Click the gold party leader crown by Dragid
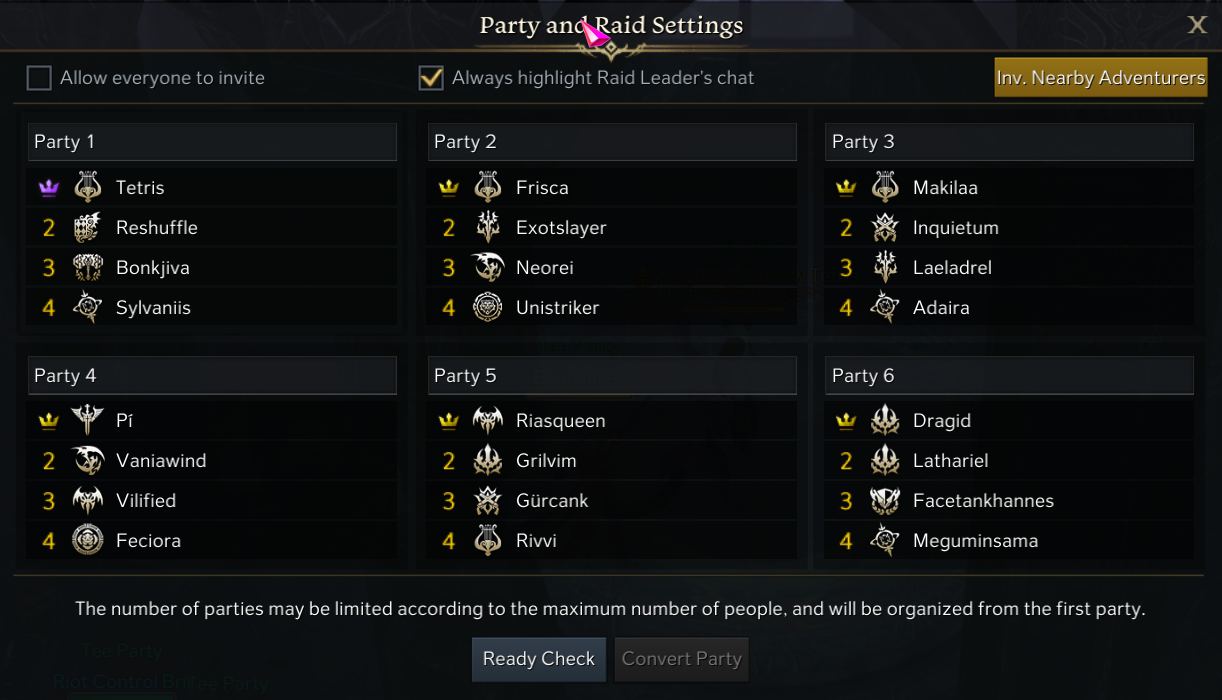The width and height of the screenshot is (1222, 700). point(846,421)
